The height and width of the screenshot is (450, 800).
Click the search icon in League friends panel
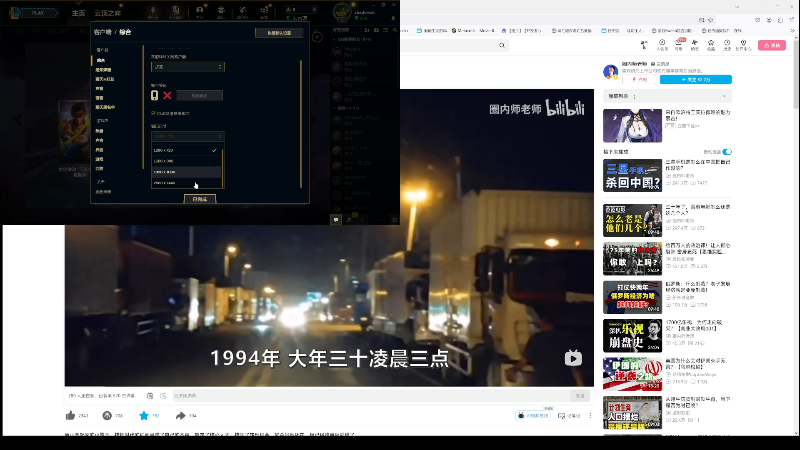(x=395, y=30)
